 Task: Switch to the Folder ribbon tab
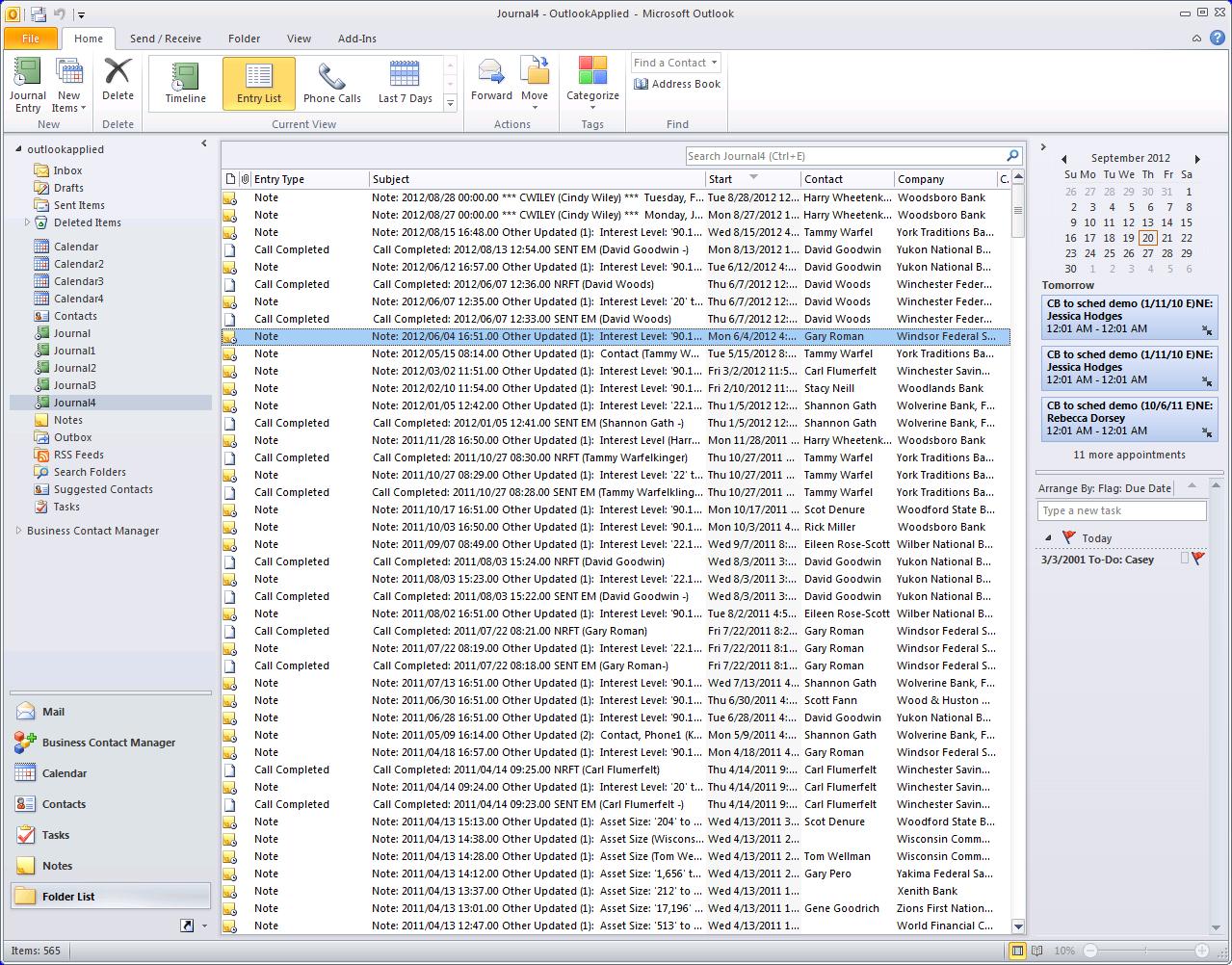point(244,39)
